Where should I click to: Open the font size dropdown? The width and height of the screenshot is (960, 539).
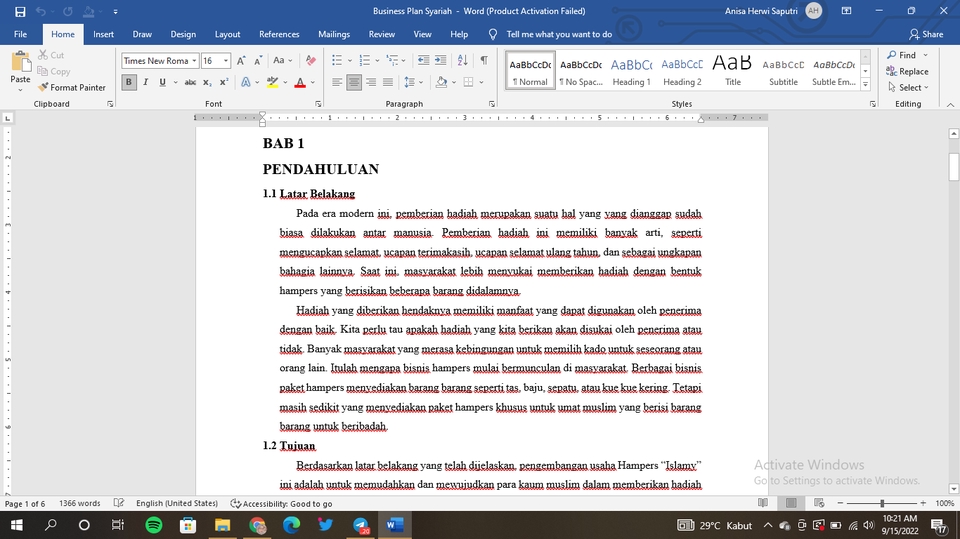226,61
